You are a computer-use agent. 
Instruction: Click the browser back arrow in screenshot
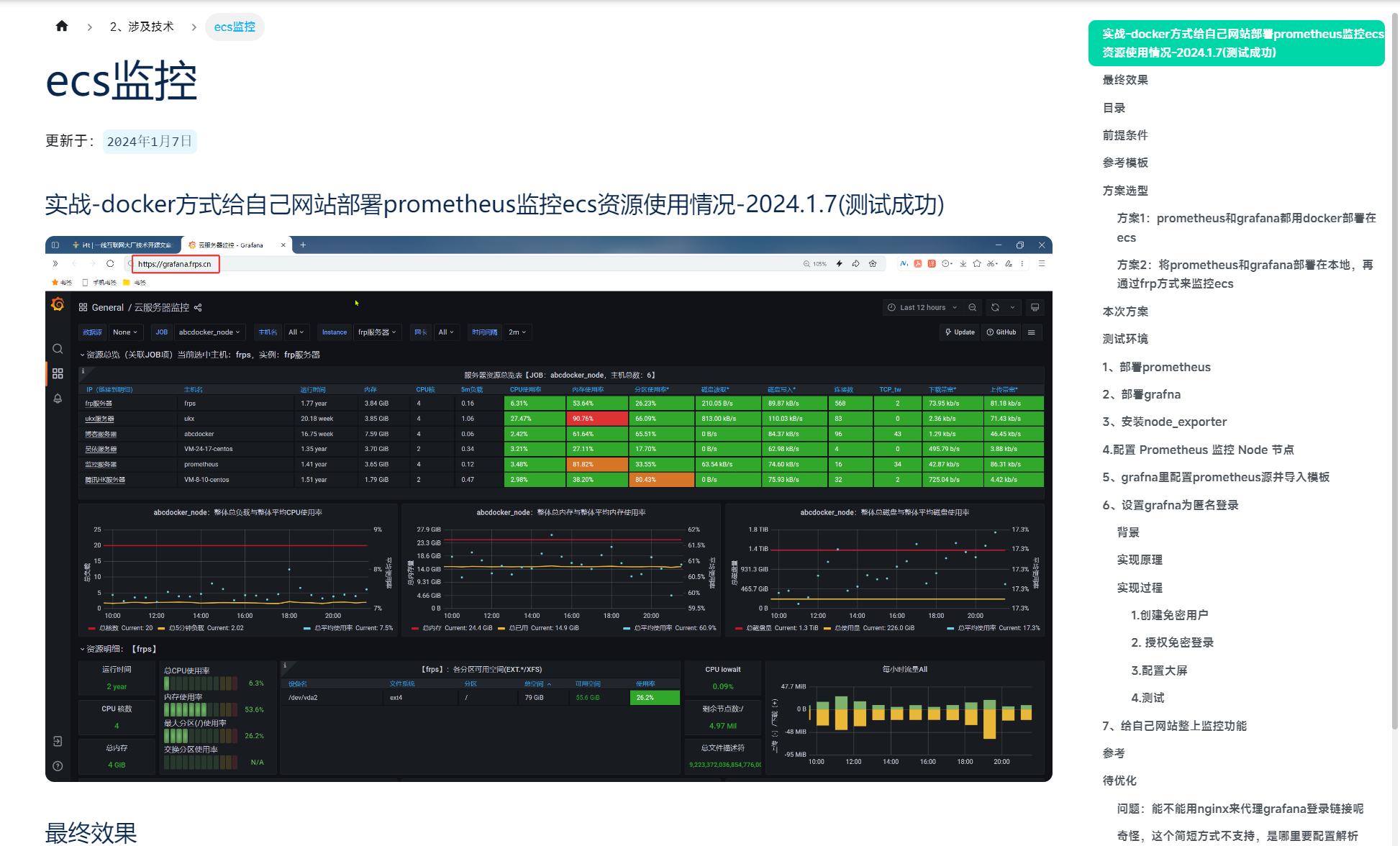point(74,264)
